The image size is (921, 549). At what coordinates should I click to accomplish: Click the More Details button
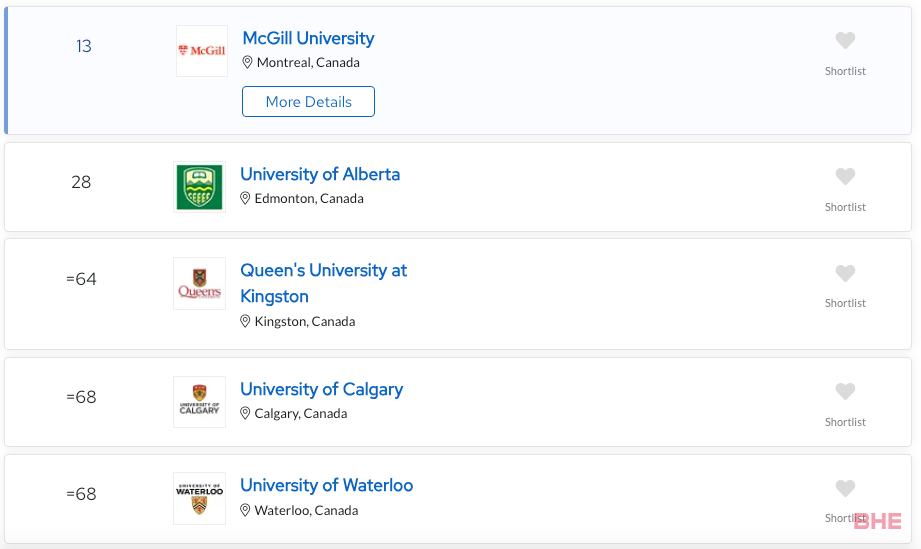point(308,102)
